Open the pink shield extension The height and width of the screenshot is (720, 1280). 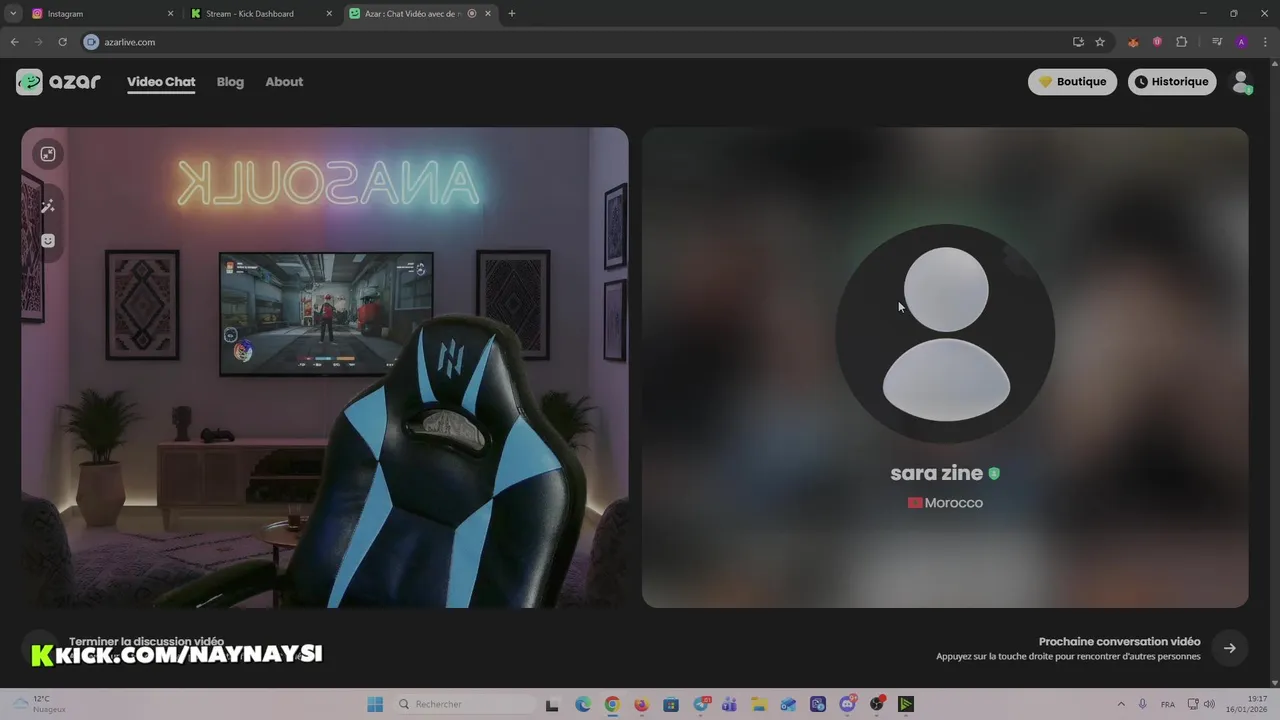(1157, 42)
